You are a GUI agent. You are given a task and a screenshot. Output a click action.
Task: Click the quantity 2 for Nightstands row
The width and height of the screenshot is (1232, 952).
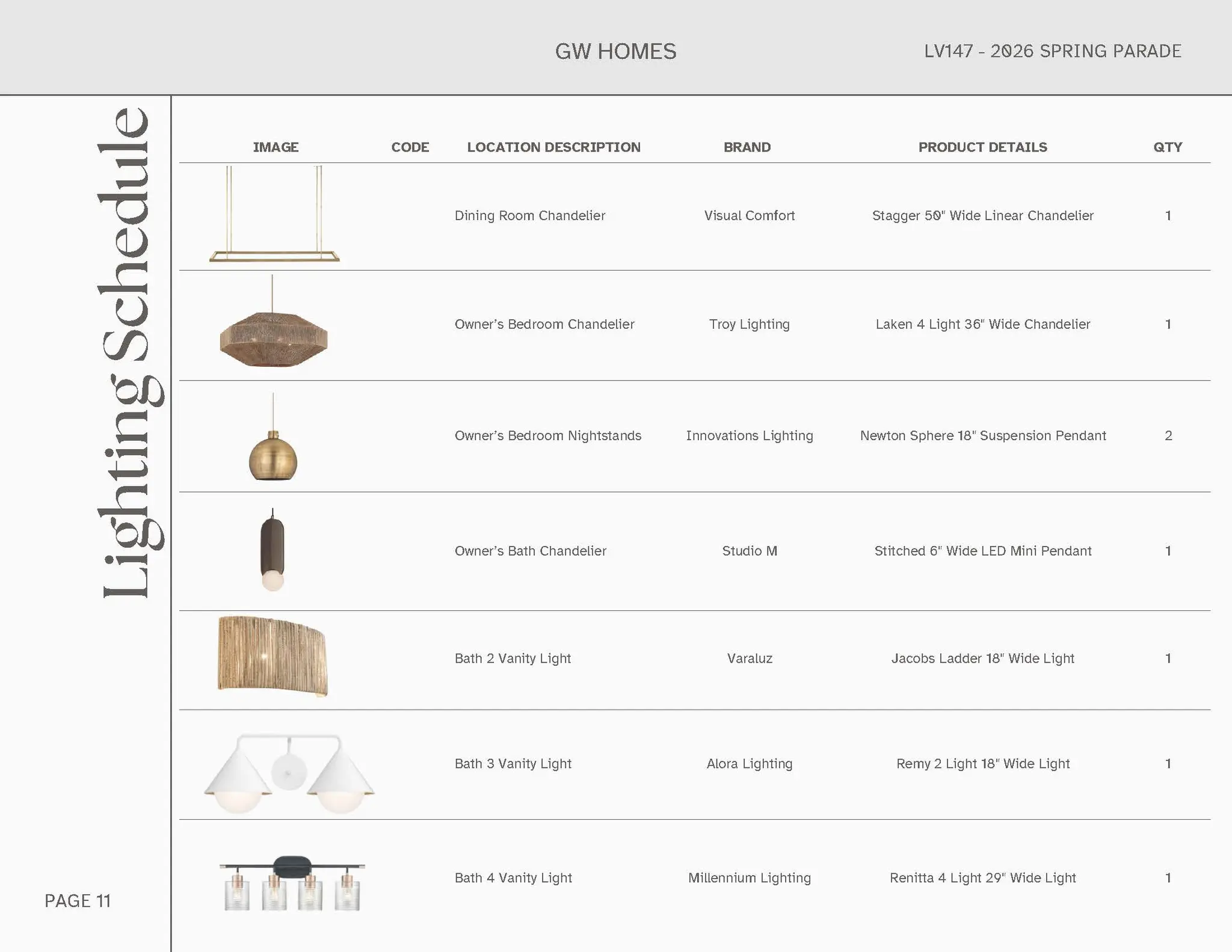point(1168,435)
